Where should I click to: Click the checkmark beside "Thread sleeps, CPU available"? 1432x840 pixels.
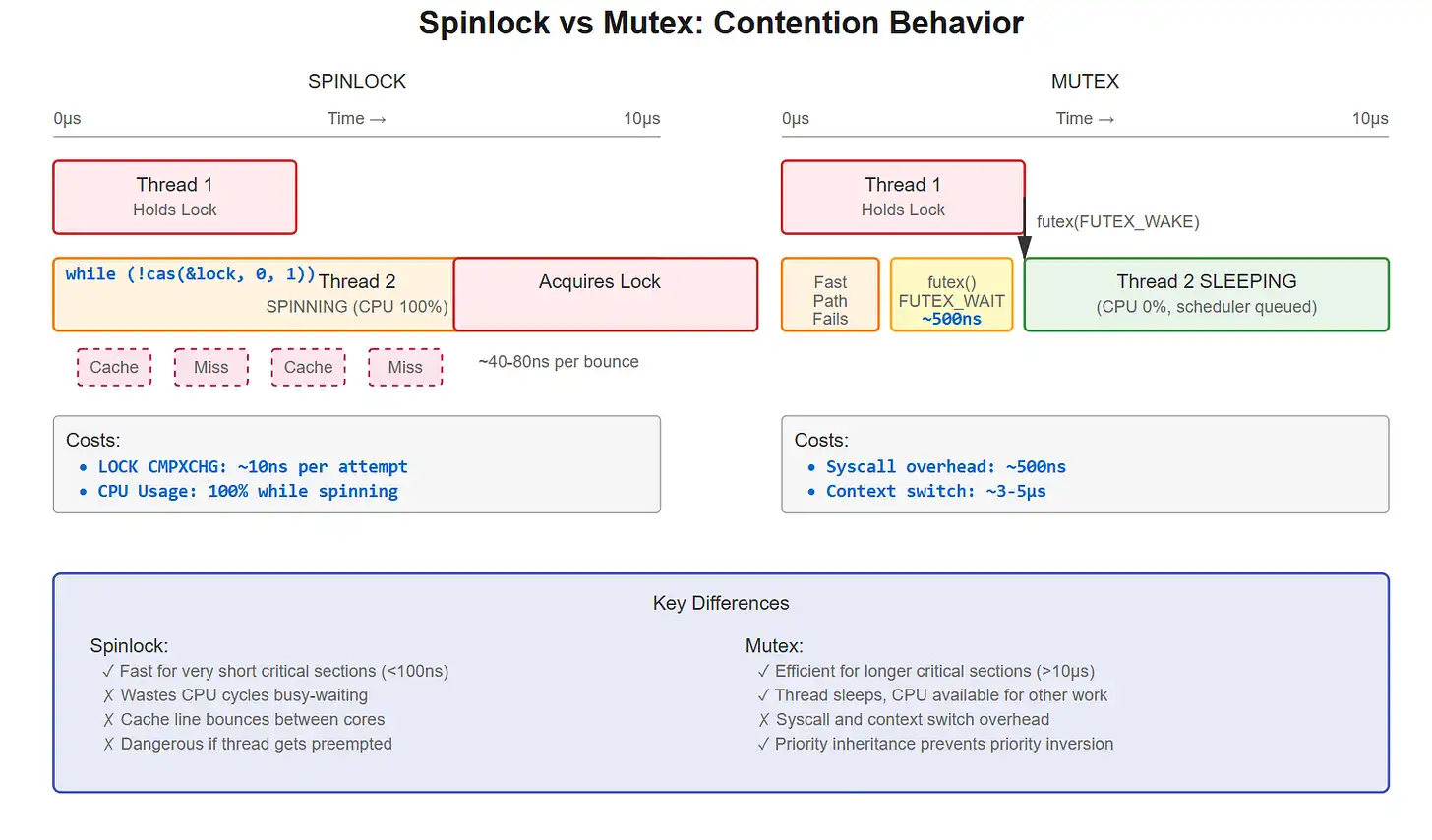(763, 695)
